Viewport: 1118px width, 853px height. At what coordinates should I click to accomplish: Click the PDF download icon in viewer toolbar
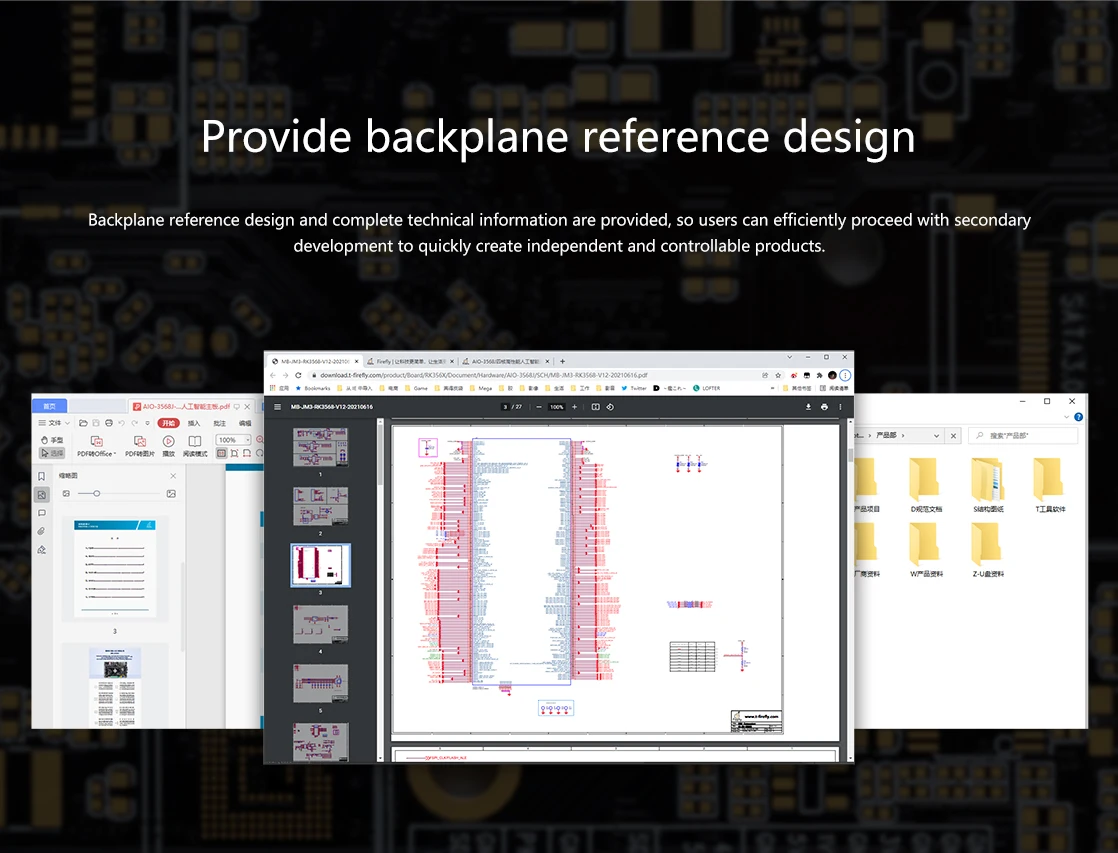click(808, 407)
